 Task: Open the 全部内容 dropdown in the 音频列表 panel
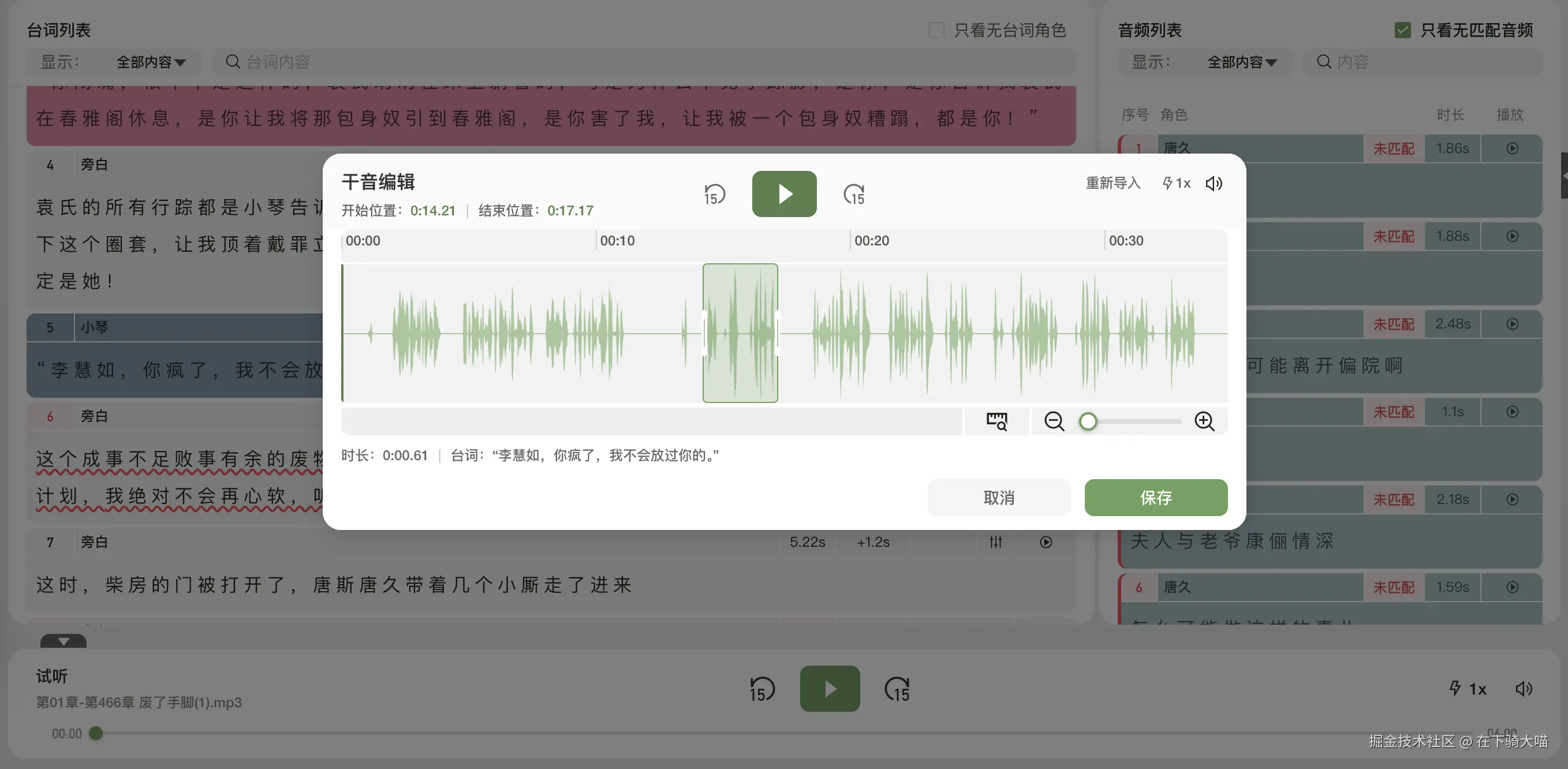1242,62
